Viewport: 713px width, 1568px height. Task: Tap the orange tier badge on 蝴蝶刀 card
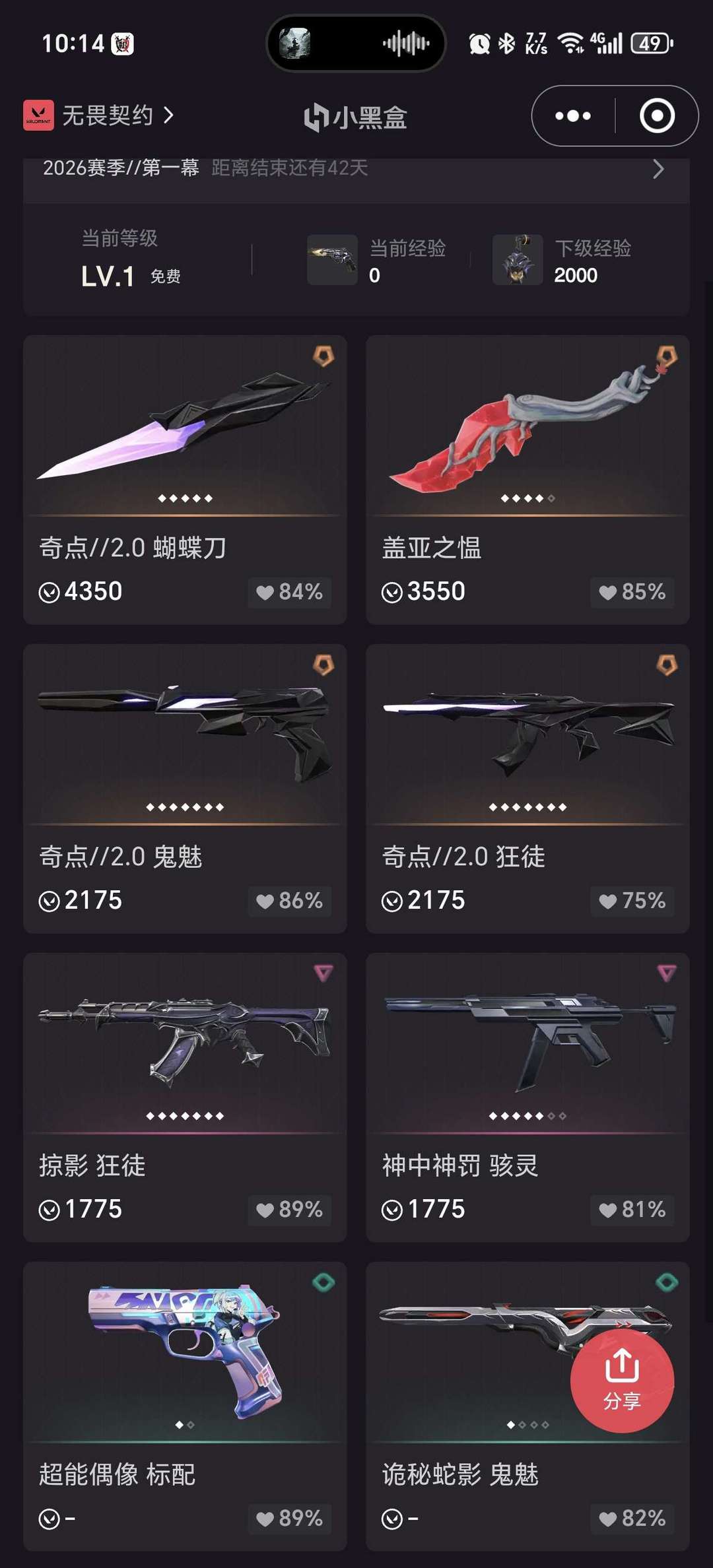click(x=323, y=356)
